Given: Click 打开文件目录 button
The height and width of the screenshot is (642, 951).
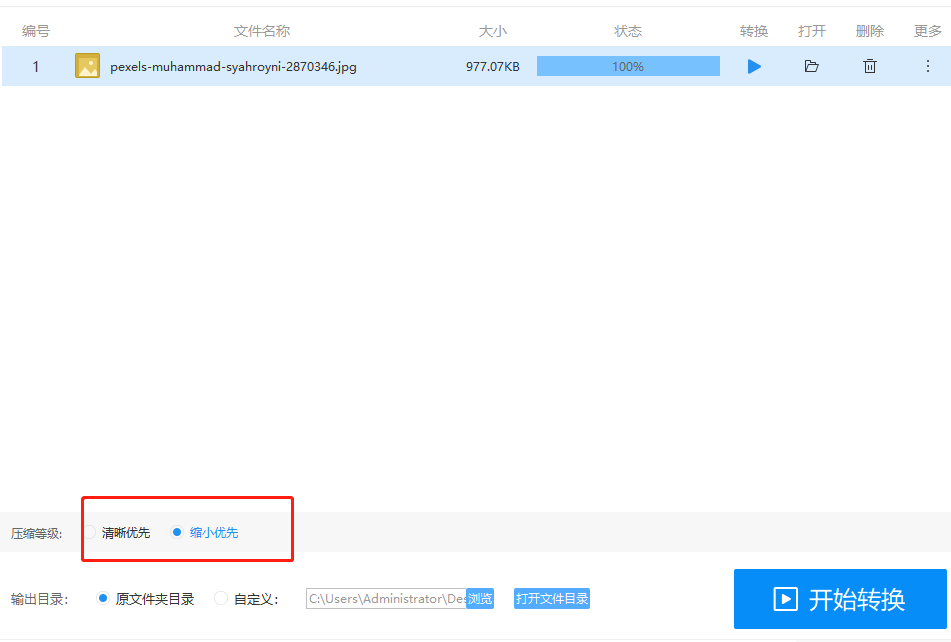Looking at the screenshot, I should tap(552, 598).
